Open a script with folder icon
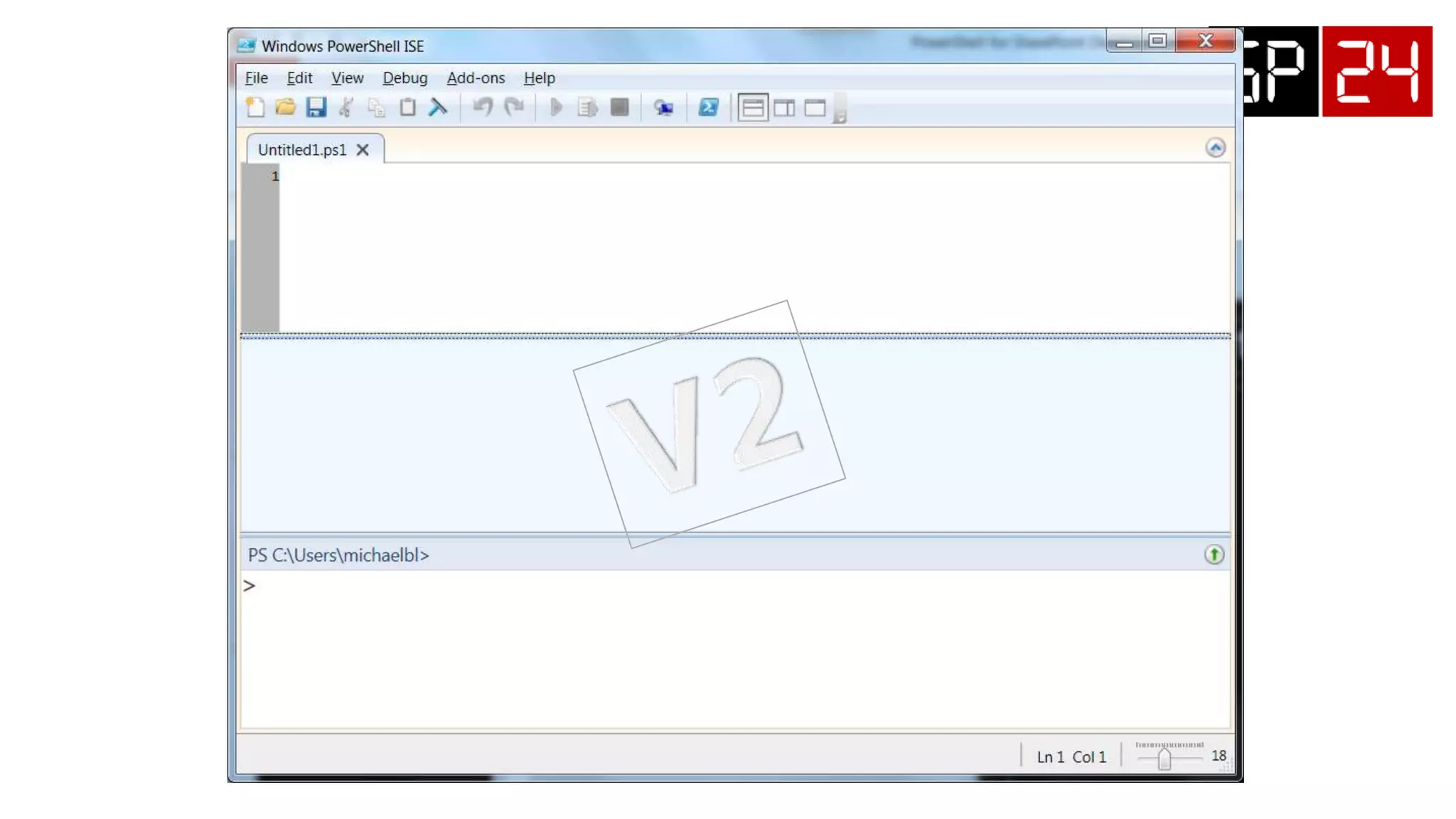The width and height of the screenshot is (1456, 819). 285,107
